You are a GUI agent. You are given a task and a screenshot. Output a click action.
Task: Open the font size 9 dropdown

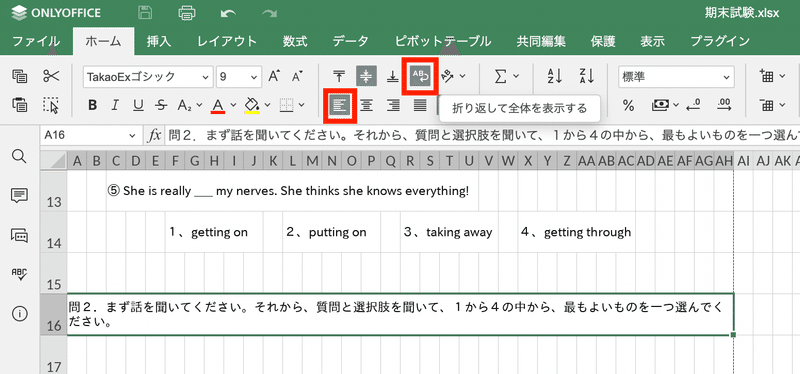(x=254, y=78)
